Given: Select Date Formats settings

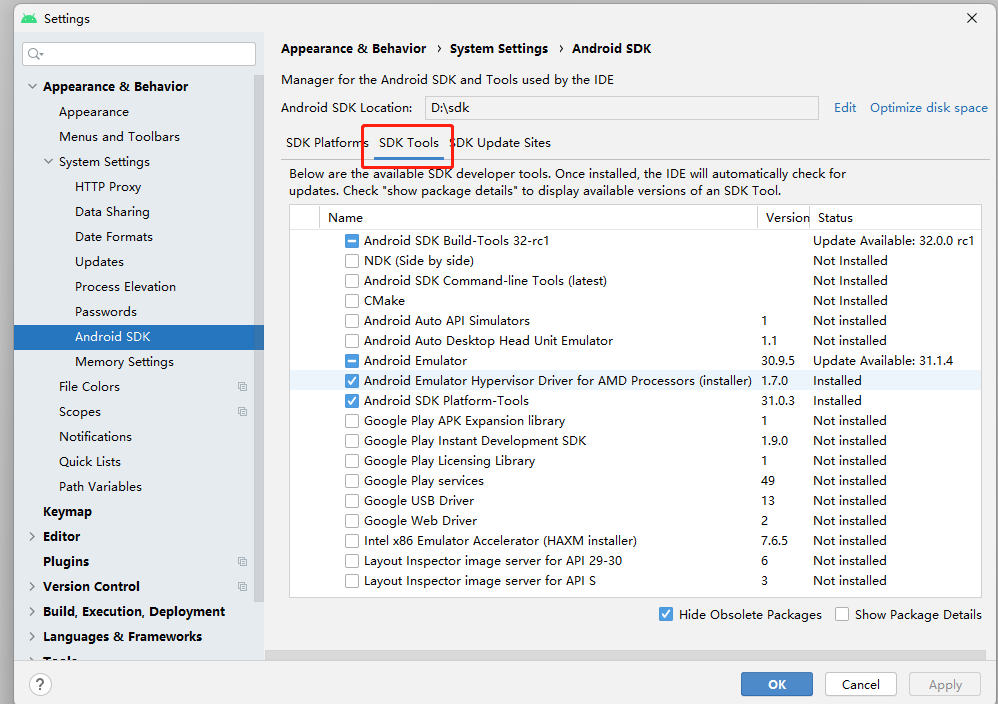Looking at the screenshot, I should (x=113, y=236).
